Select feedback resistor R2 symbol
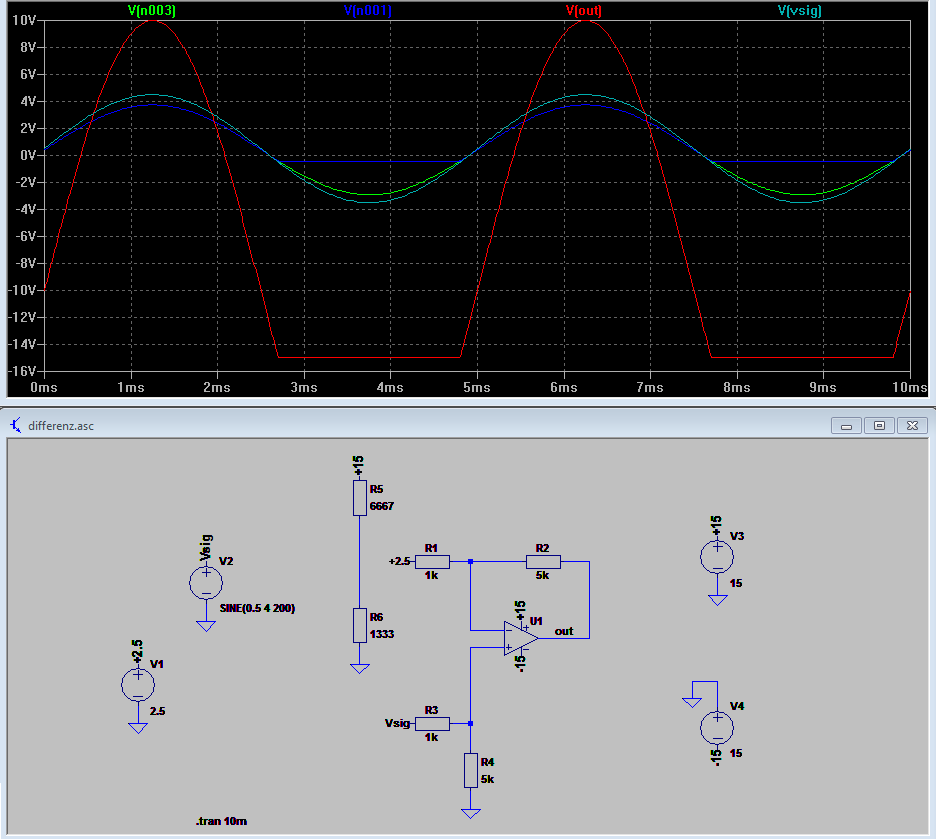The width and height of the screenshot is (936, 839). (x=544, y=562)
